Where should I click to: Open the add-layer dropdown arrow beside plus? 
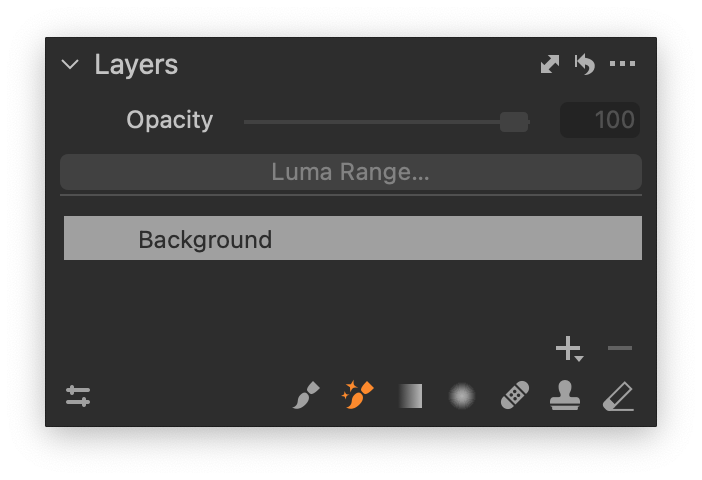click(x=578, y=359)
